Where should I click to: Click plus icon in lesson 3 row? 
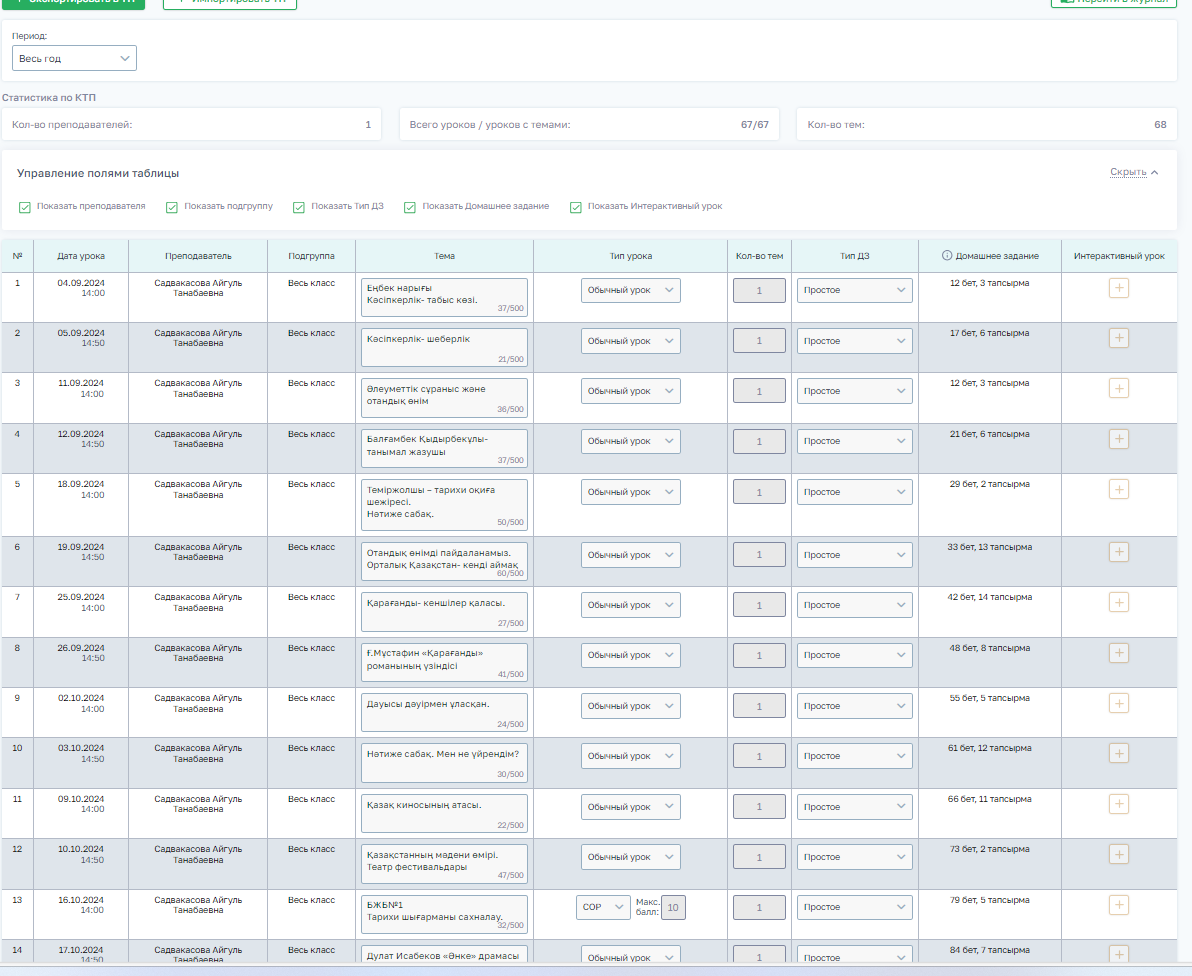pos(1119,388)
